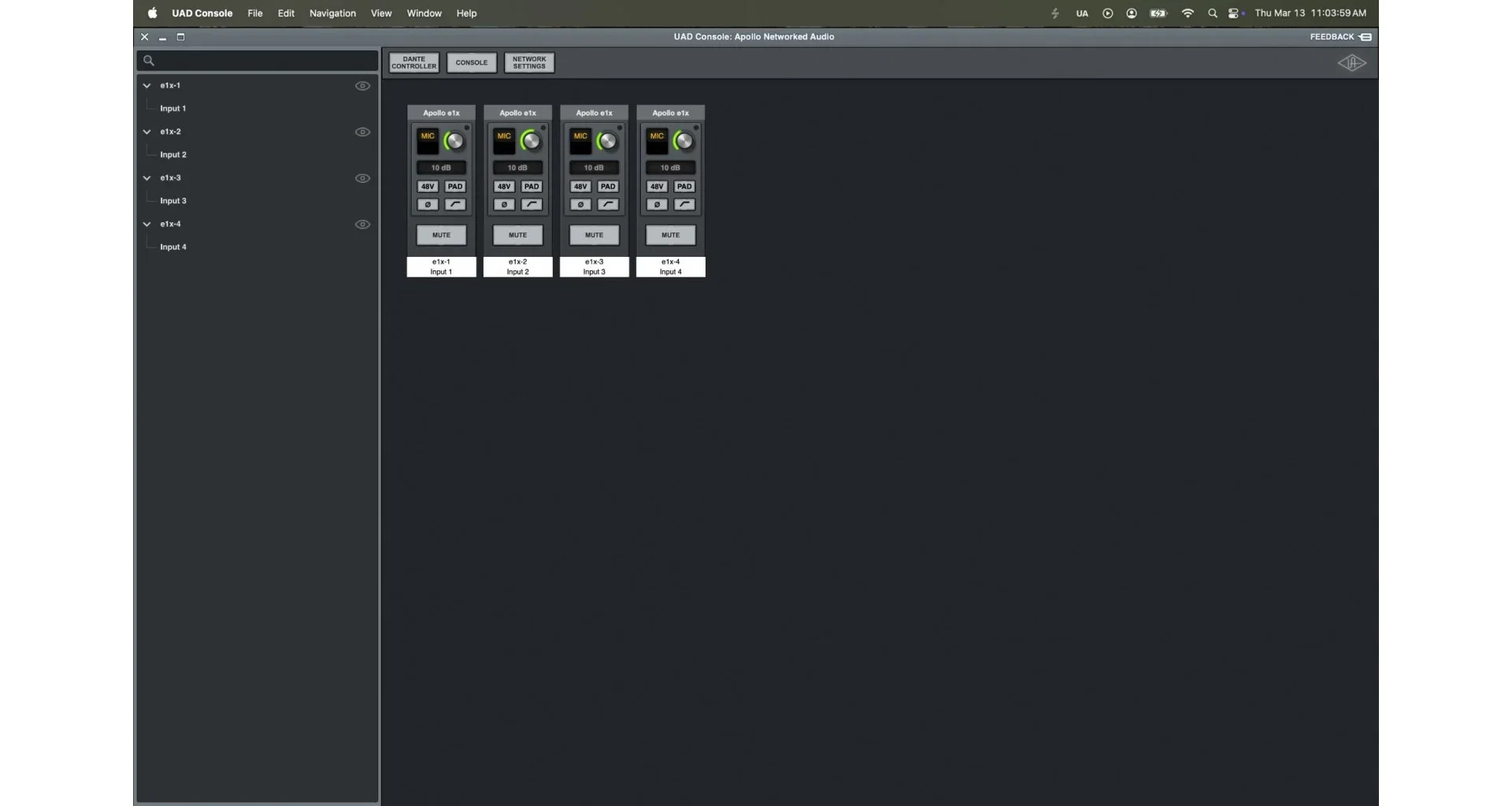Collapse the e1x-1 tree entry
This screenshot has height=806, width=1512.
[146, 86]
